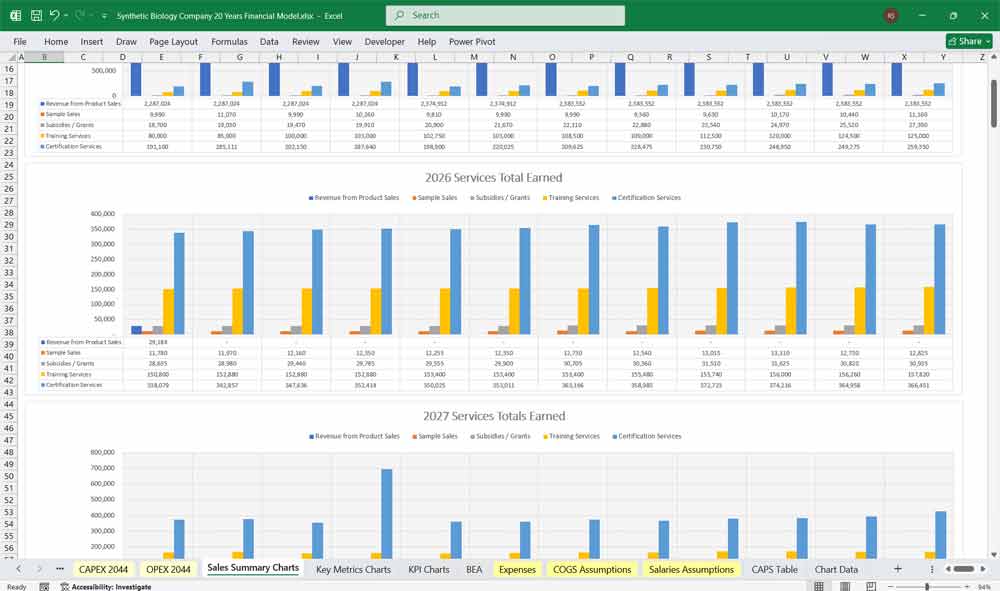Image resolution: width=1000 pixels, height=591 pixels.
Task: Open the Undo history dropdown arrow
Action: (66, 15)
